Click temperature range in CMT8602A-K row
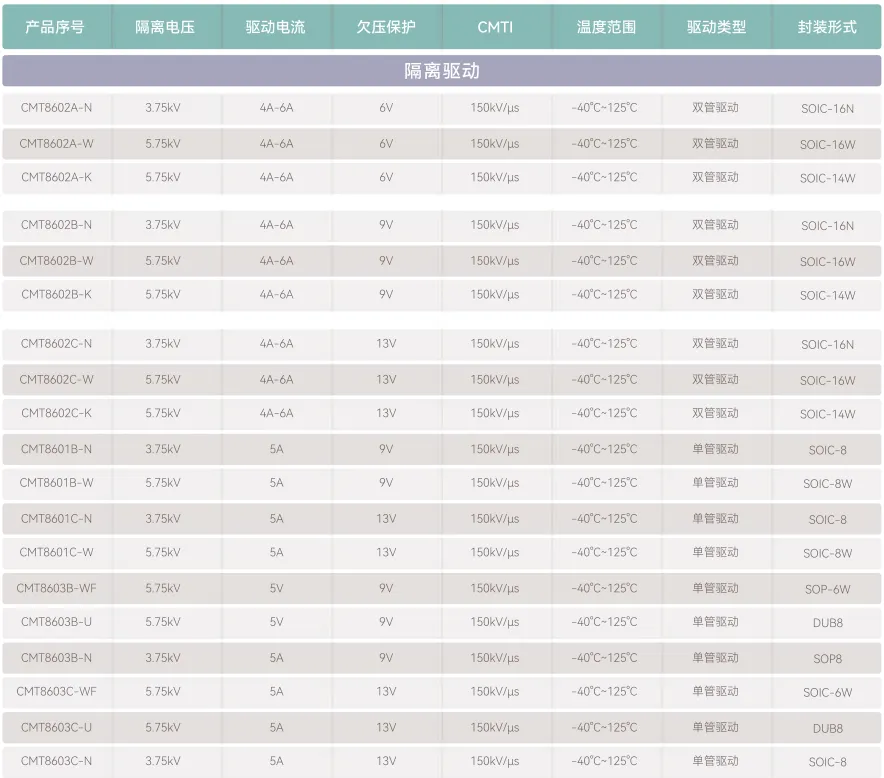 coord(604,177)
